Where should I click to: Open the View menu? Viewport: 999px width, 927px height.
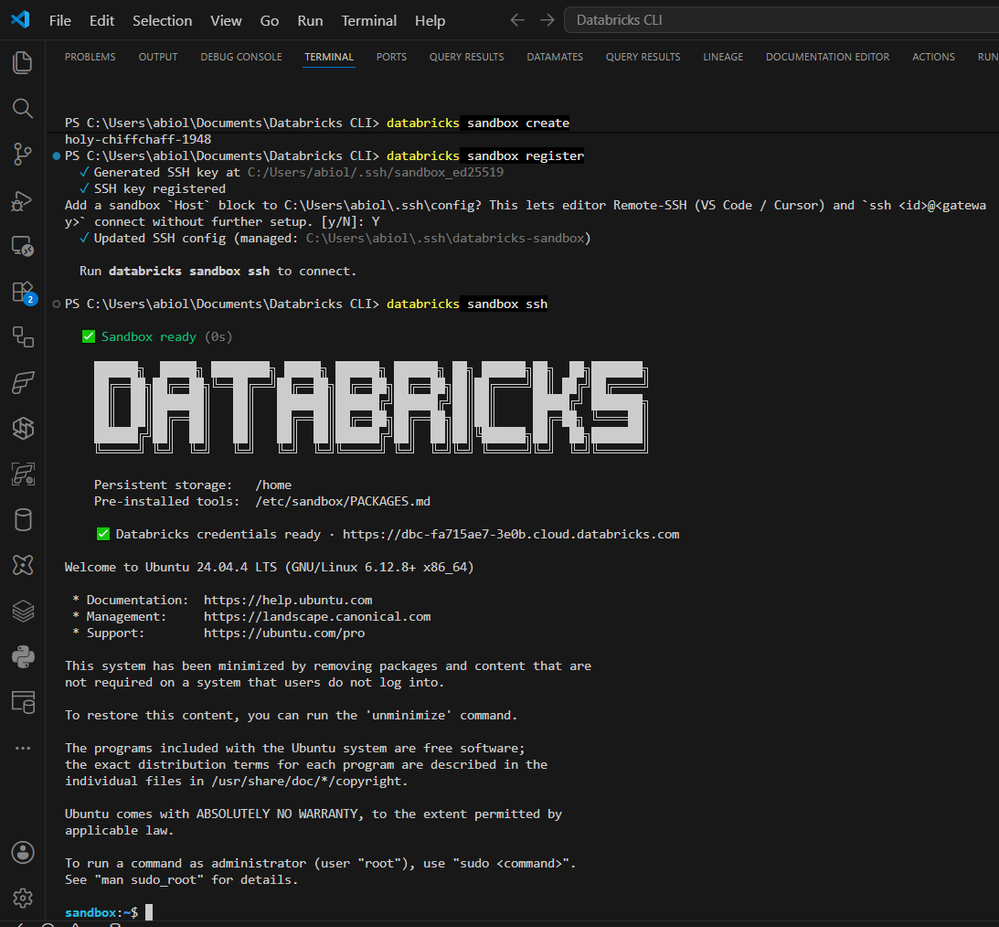click(226, 20)
